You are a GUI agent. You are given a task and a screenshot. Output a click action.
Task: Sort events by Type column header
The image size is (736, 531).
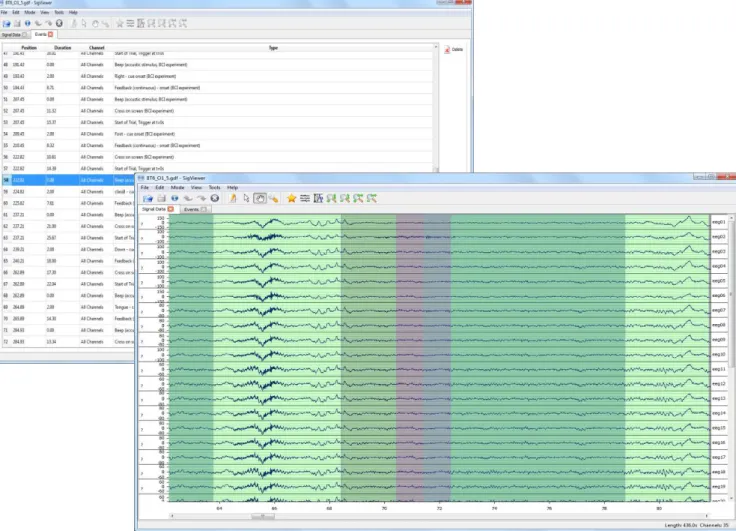273,48
